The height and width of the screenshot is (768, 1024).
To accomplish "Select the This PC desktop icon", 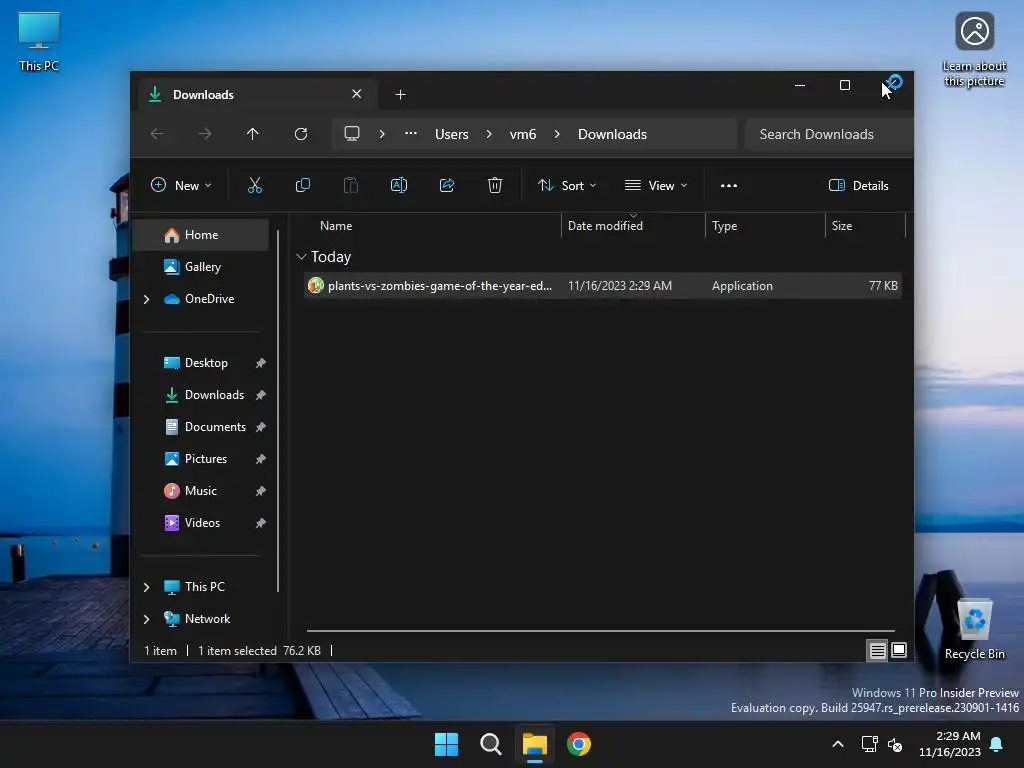I will point(39,41).
